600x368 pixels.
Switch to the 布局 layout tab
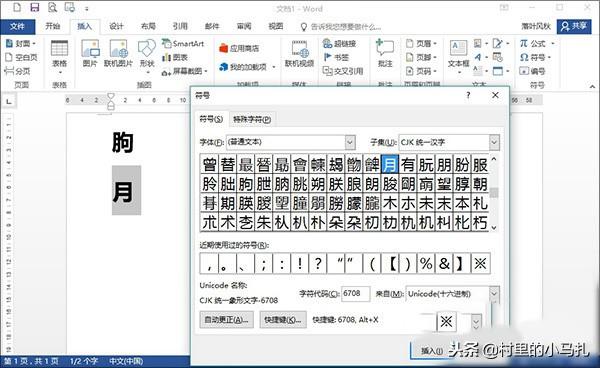[148, 26]
